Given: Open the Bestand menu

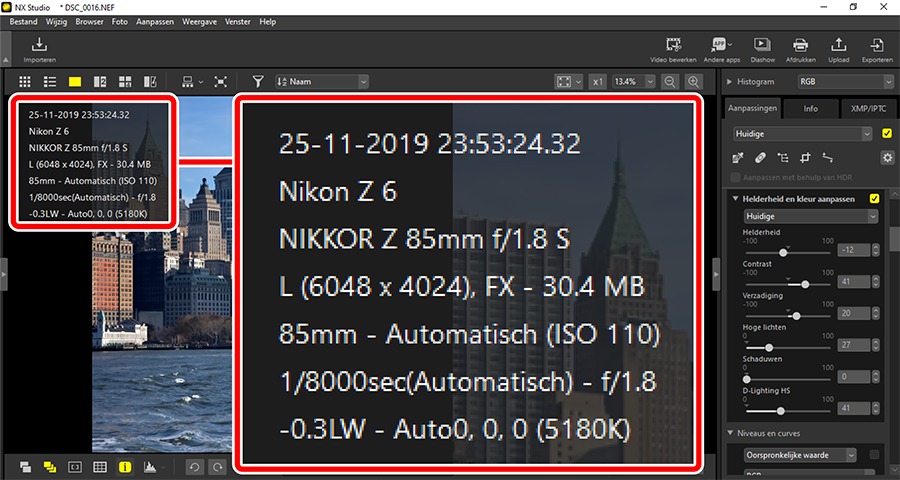Looking at the screenshot, I should [x=24, y=22].
